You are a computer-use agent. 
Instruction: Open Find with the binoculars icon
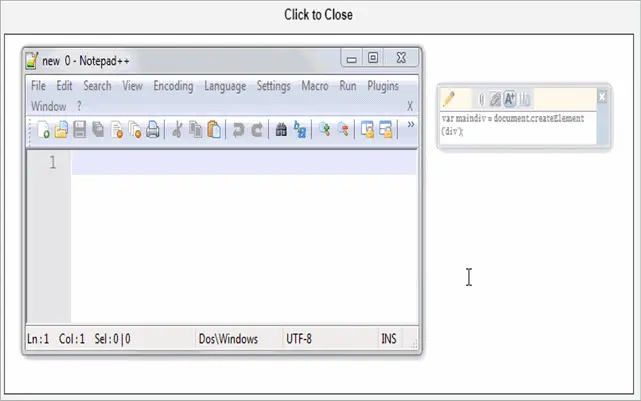[x=281, y=130]
